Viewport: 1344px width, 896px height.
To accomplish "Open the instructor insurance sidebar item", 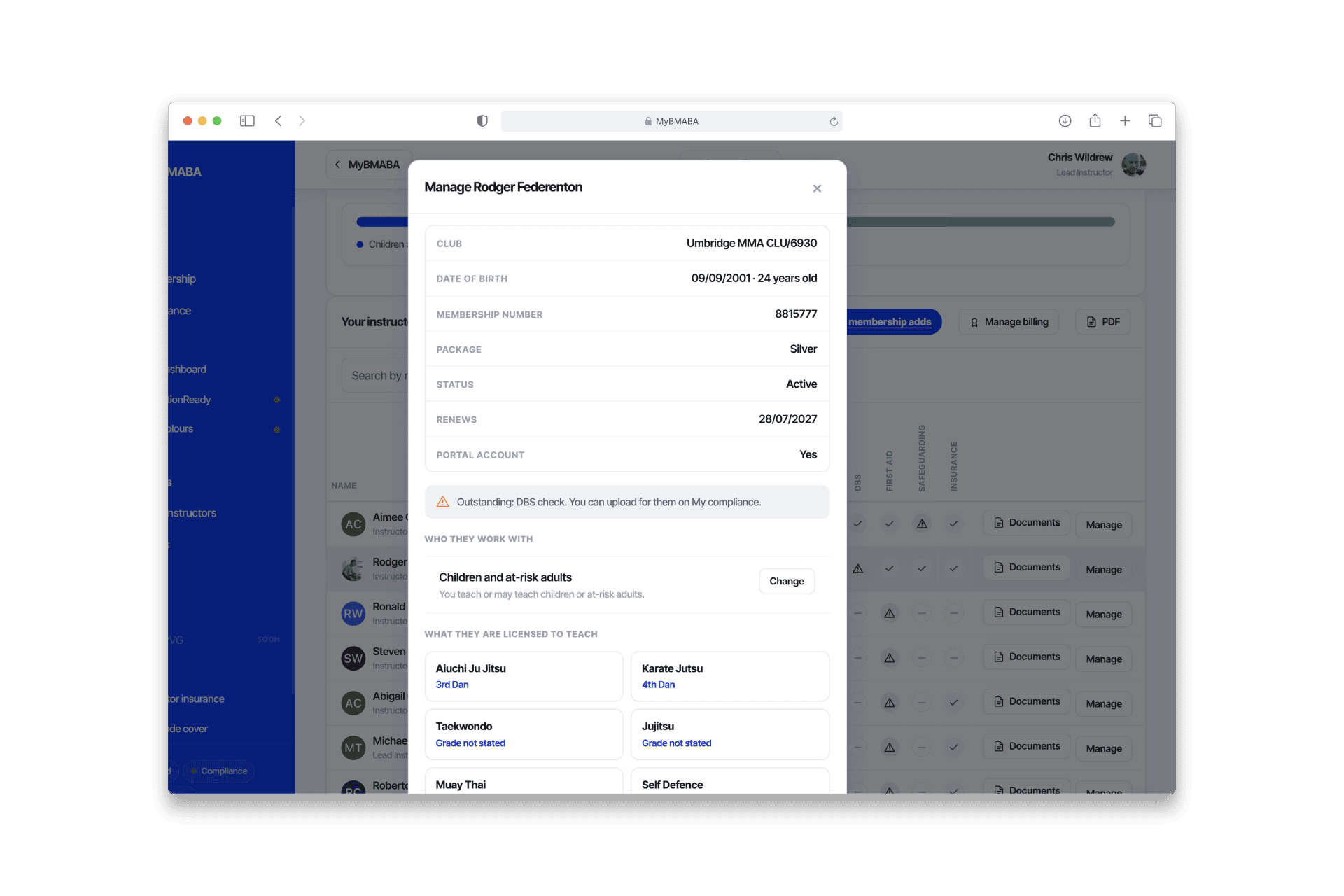I will tap(197, 699).
